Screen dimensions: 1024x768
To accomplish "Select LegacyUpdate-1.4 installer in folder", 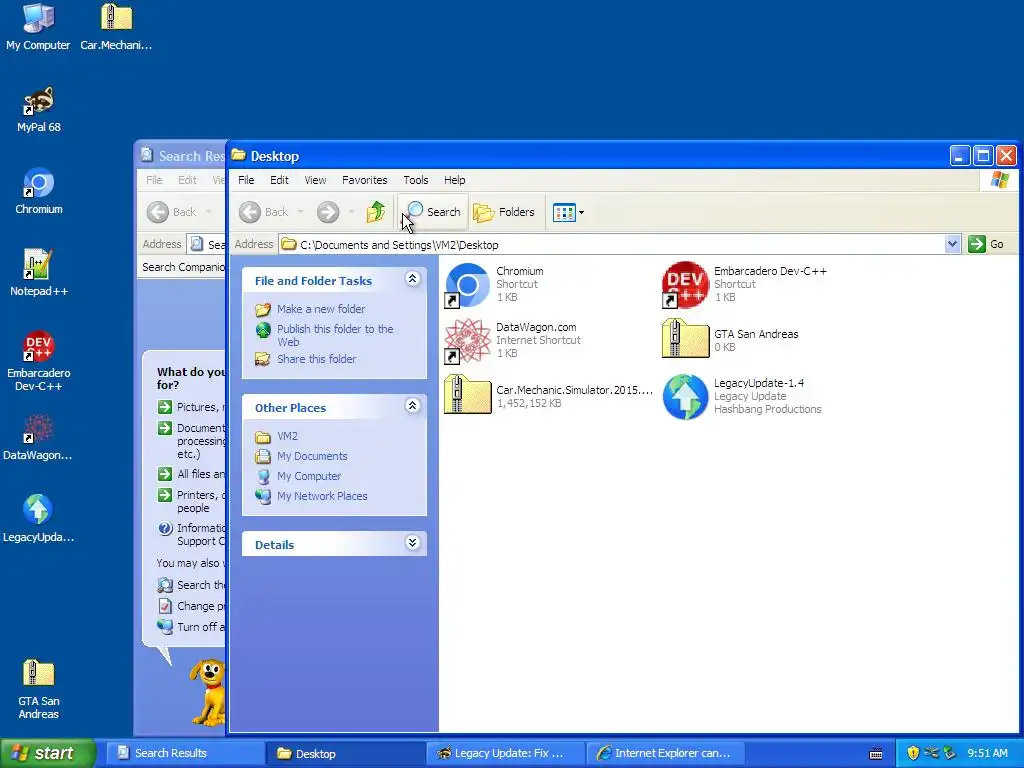I will [742, 396].
